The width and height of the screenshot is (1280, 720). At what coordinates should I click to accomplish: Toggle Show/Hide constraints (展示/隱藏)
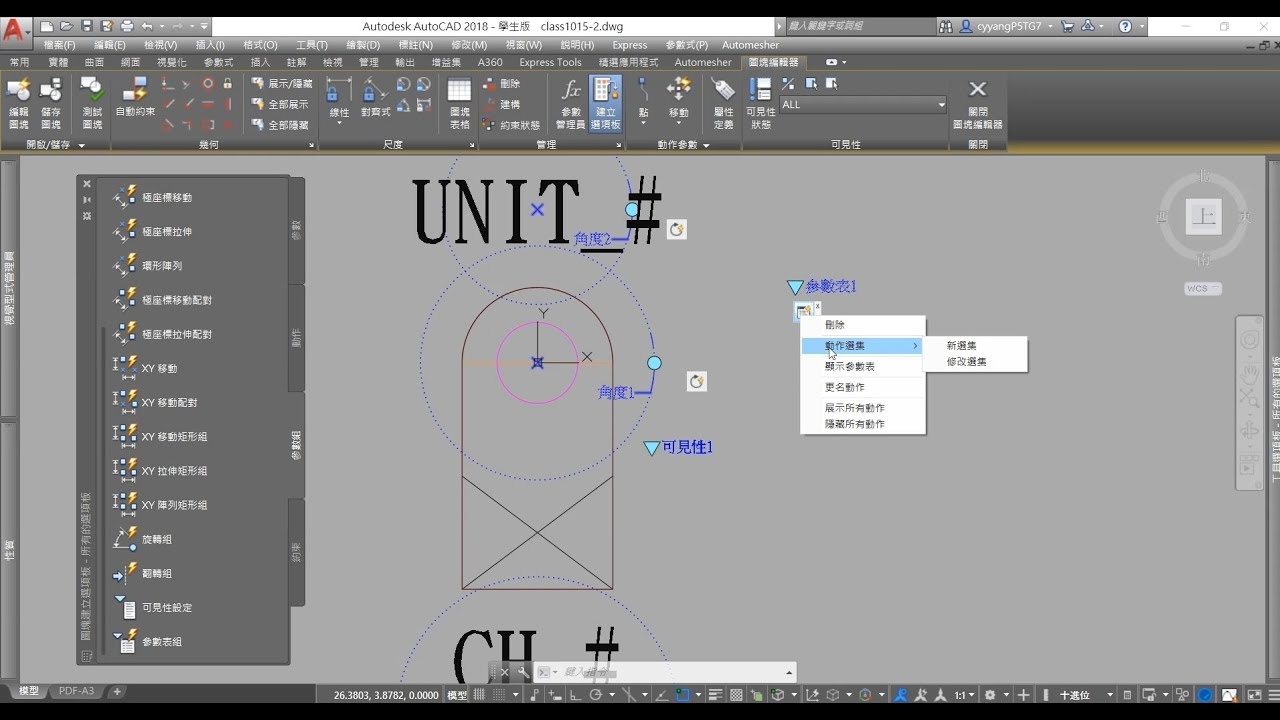tap(282, 83)
